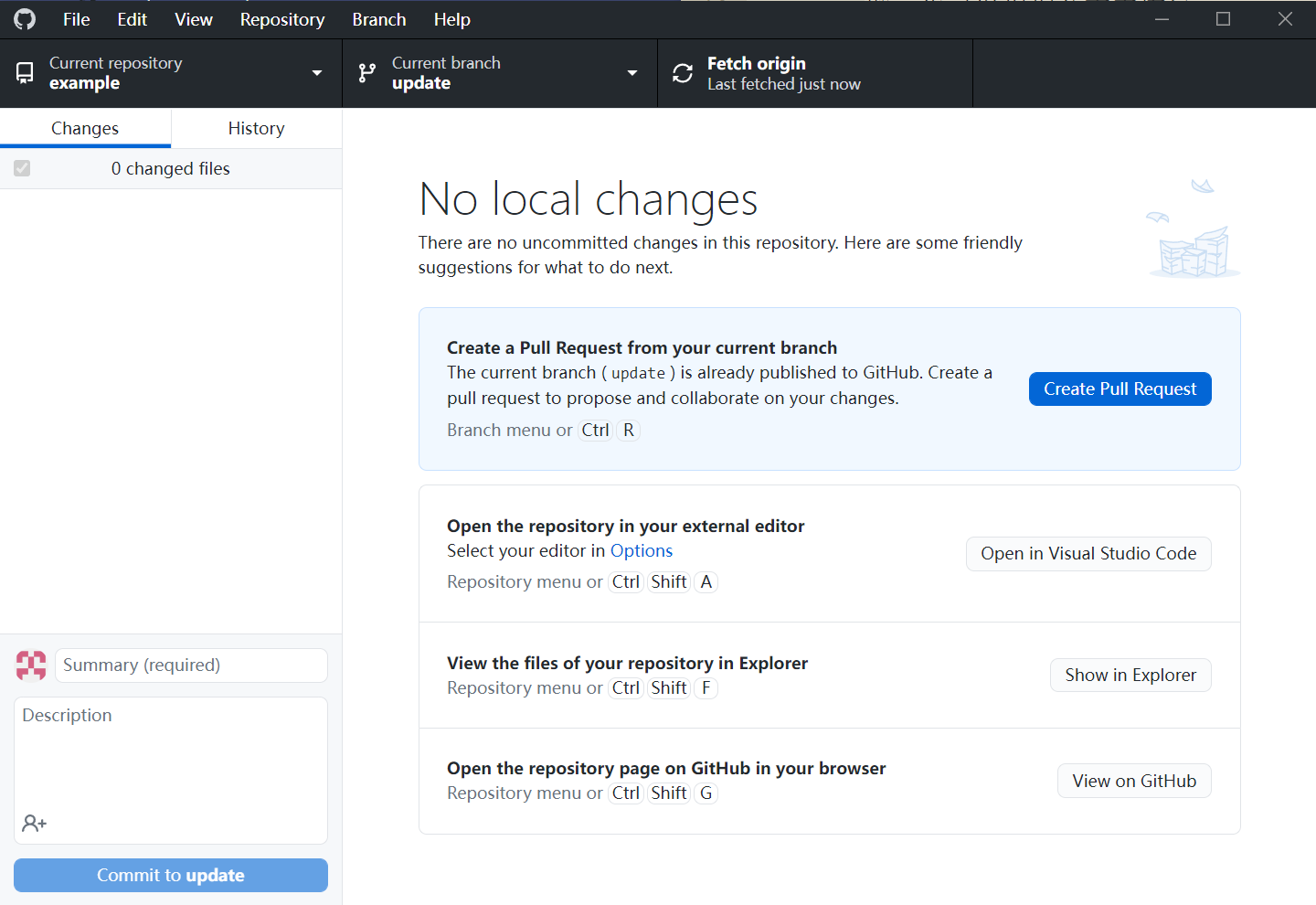Toggle the all changed files checkbox
The width and height of the screenshot is (1316, 905).
pos(22,168)
